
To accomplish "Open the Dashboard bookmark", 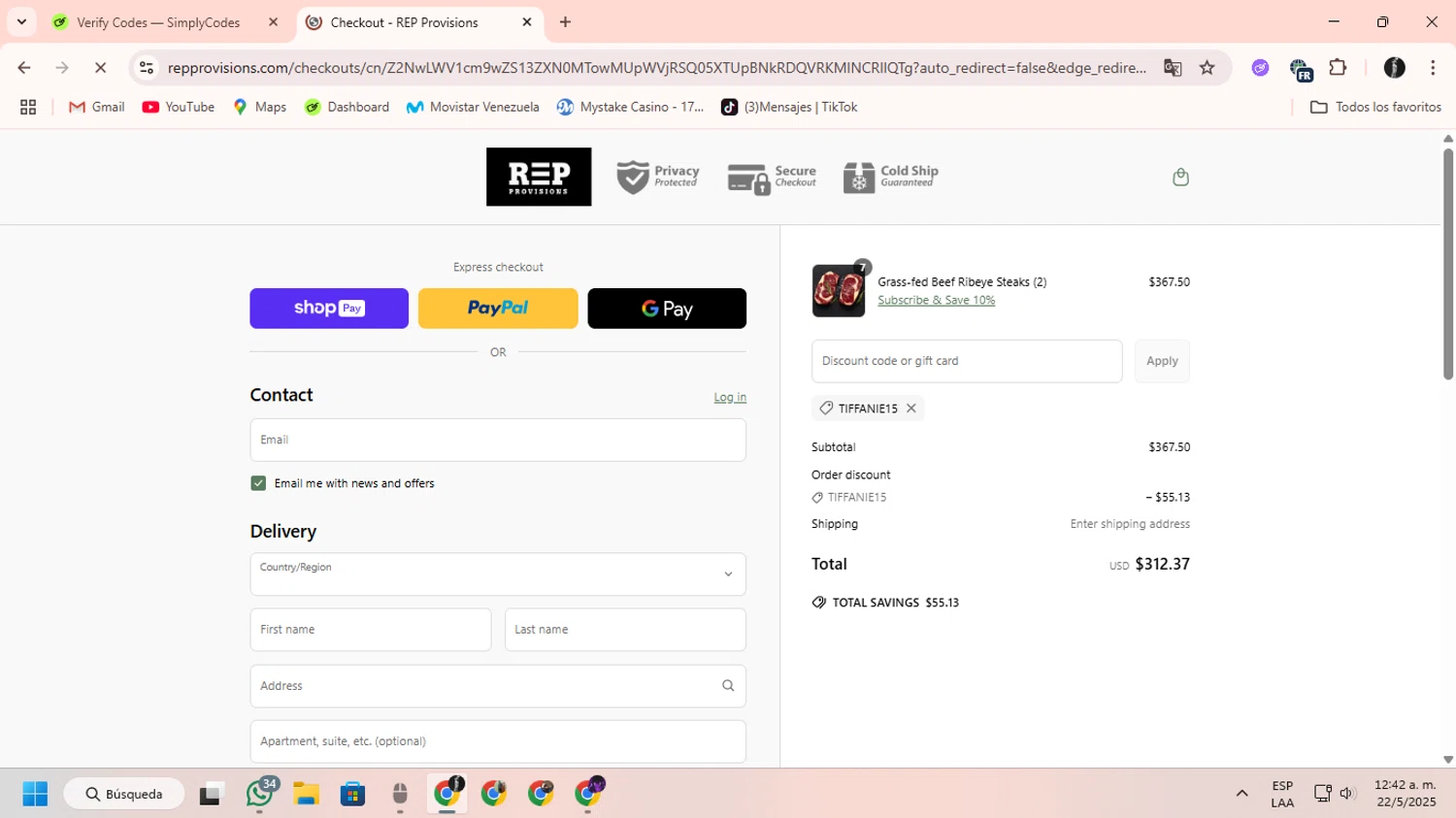I will tap(347, 108).
